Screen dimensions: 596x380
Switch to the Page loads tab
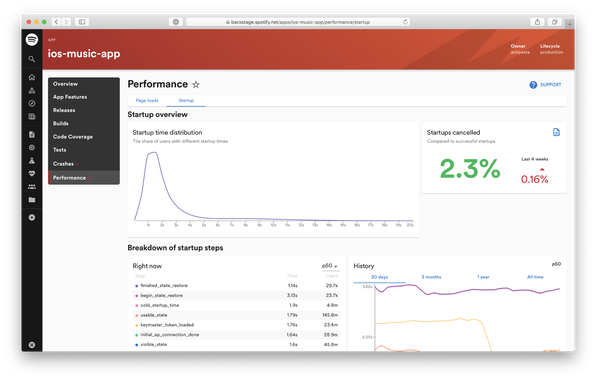point(147,100)
